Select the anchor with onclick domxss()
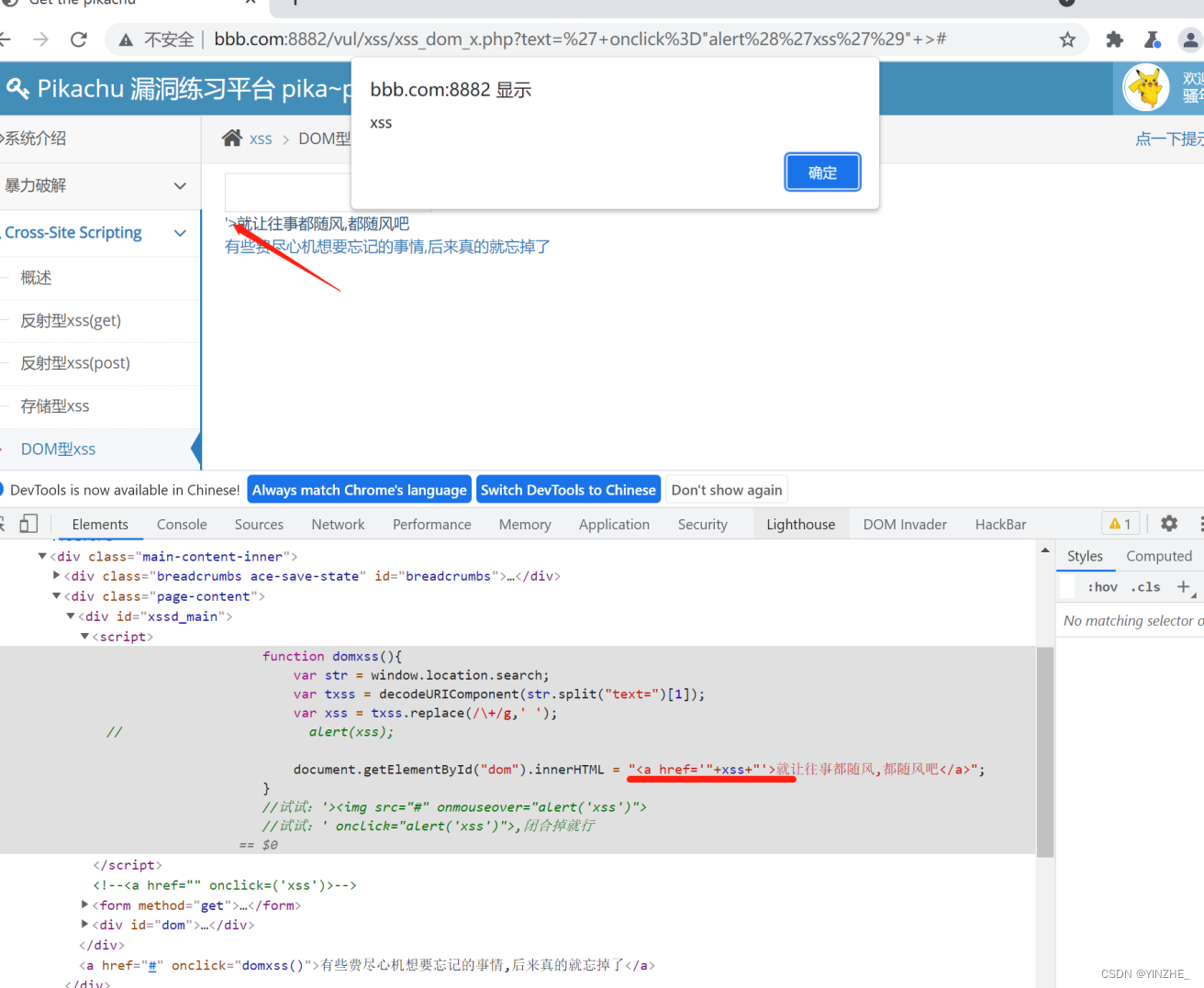This screenshot has height=988, width=1204. tap(366, 965)
